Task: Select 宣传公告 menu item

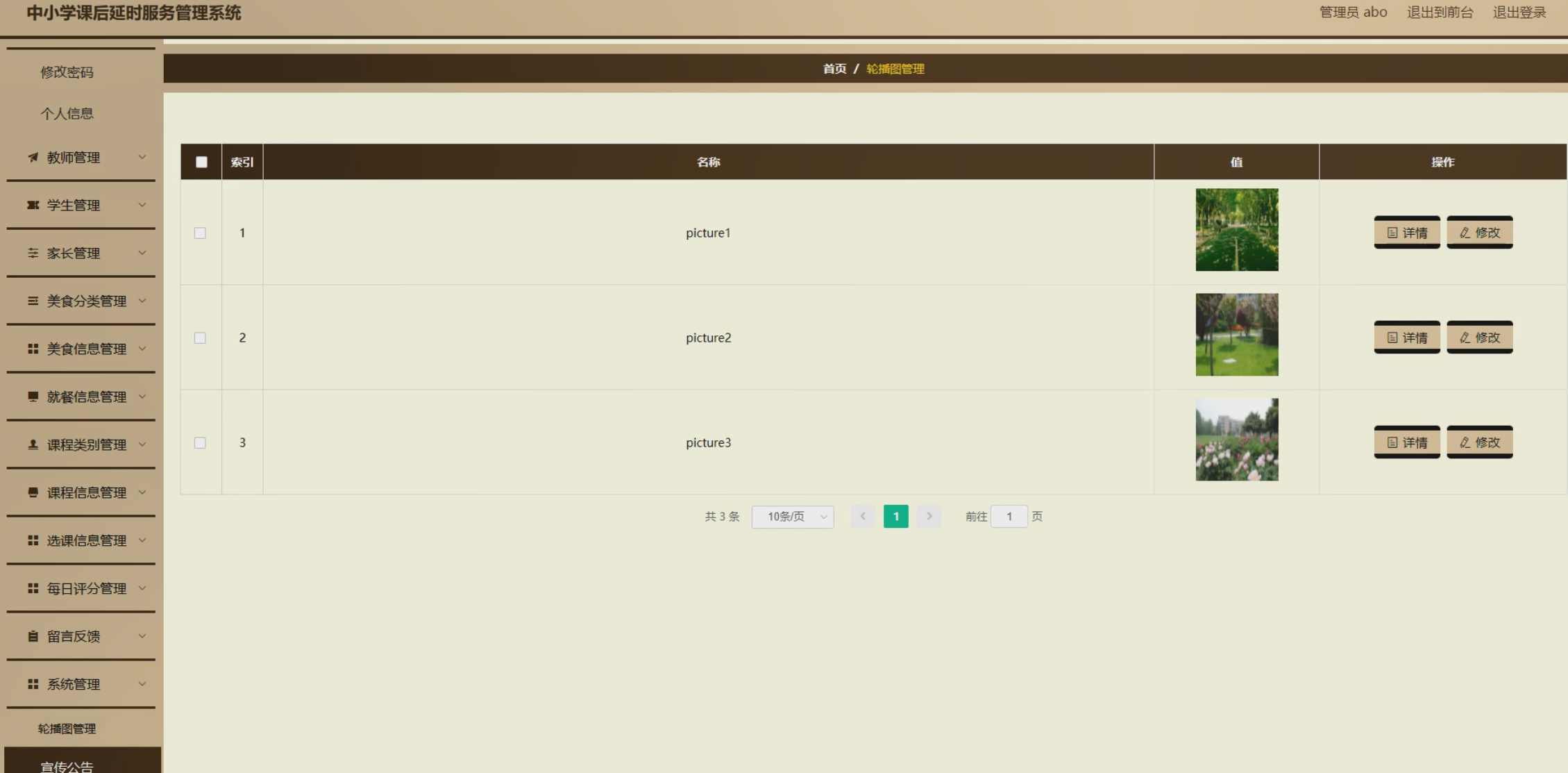Action: coord(67,766)
